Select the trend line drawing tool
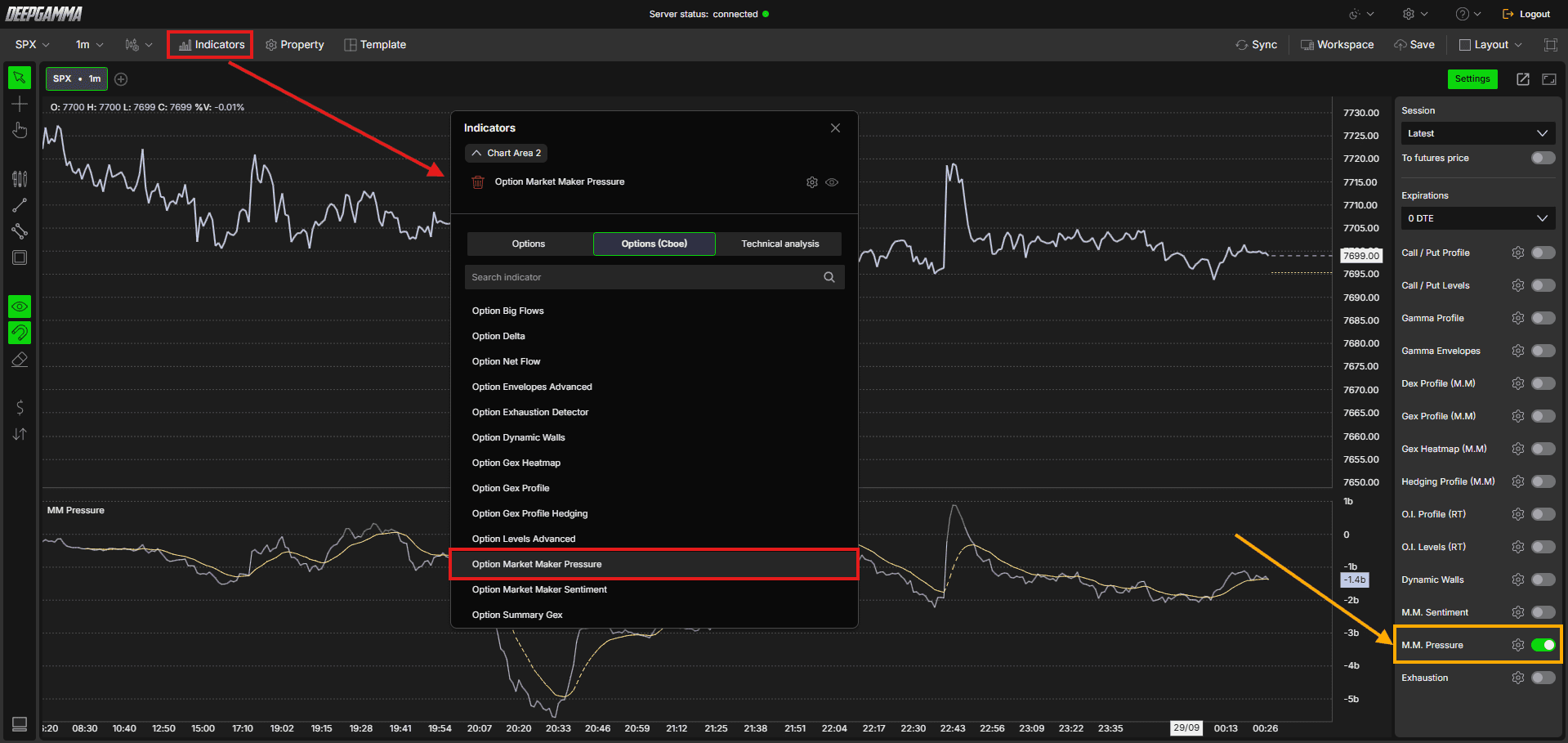This screenshot has width=1568, height=743. pyautogui.click(x=20, y=205)
